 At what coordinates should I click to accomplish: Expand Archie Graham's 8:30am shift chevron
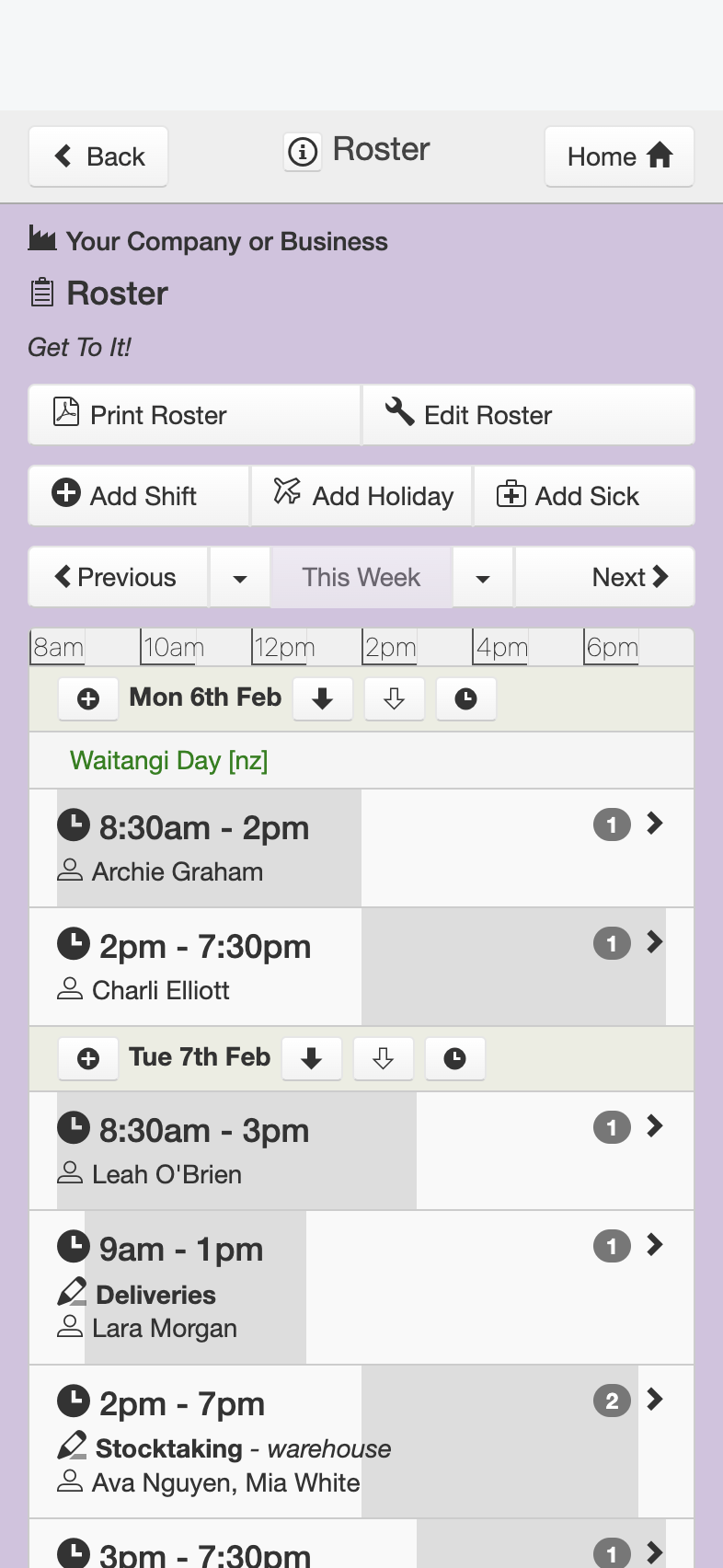[655, 824]
